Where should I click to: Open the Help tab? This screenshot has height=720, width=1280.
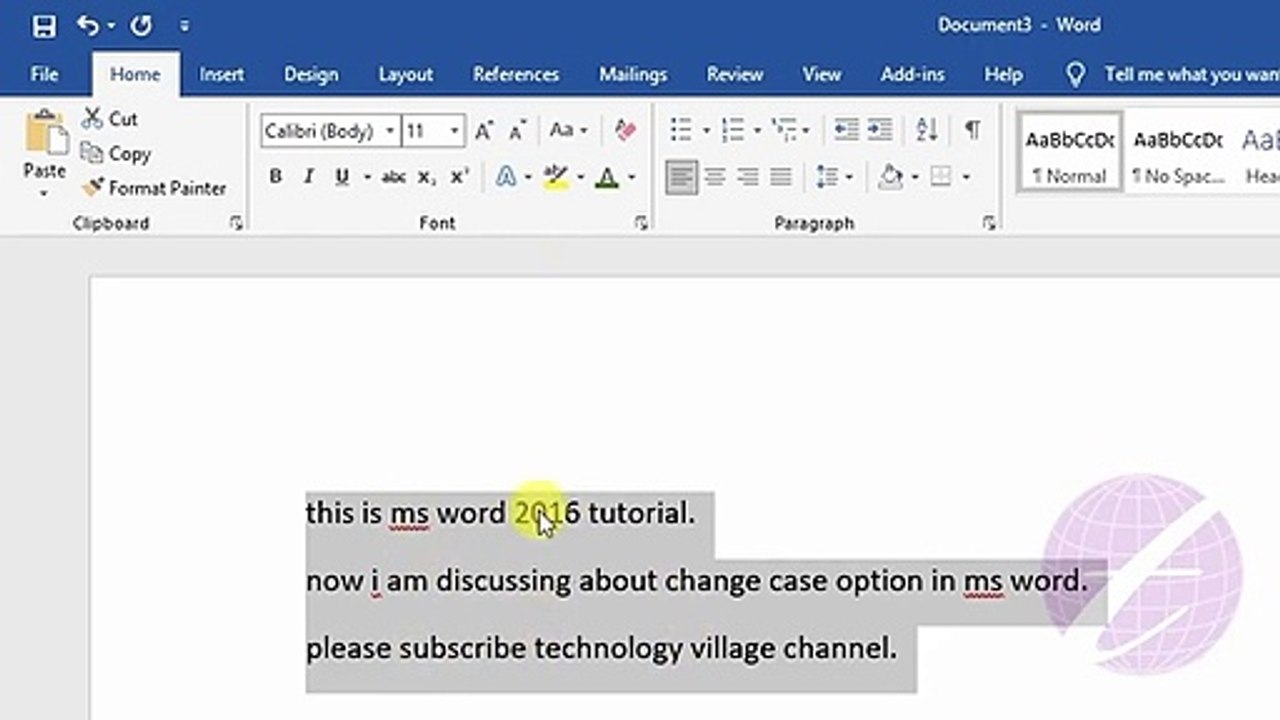[x=1003, y=75]
